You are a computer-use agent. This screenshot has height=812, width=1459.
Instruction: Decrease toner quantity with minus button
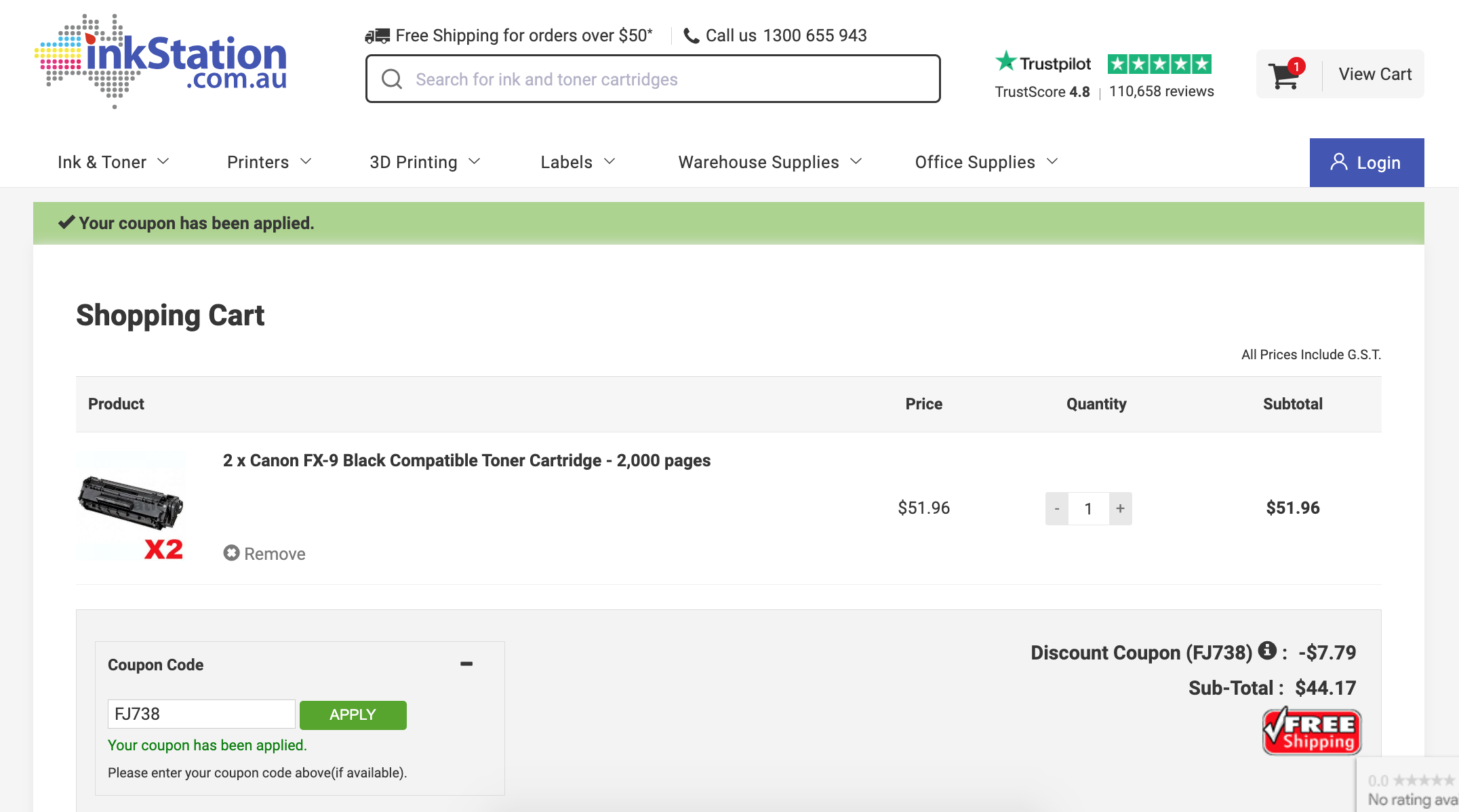click(1056, 508)
